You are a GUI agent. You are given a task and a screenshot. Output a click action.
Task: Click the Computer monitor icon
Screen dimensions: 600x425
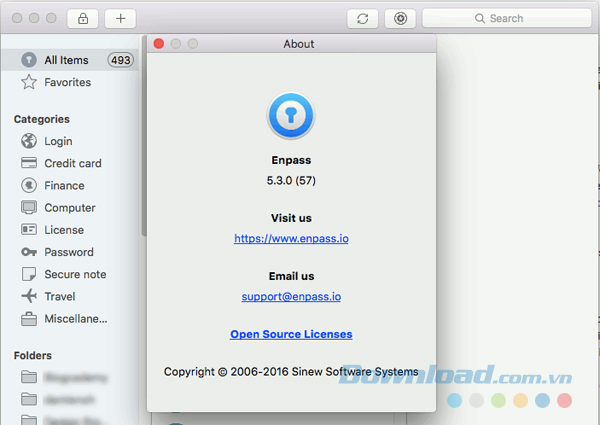(29, 207)
